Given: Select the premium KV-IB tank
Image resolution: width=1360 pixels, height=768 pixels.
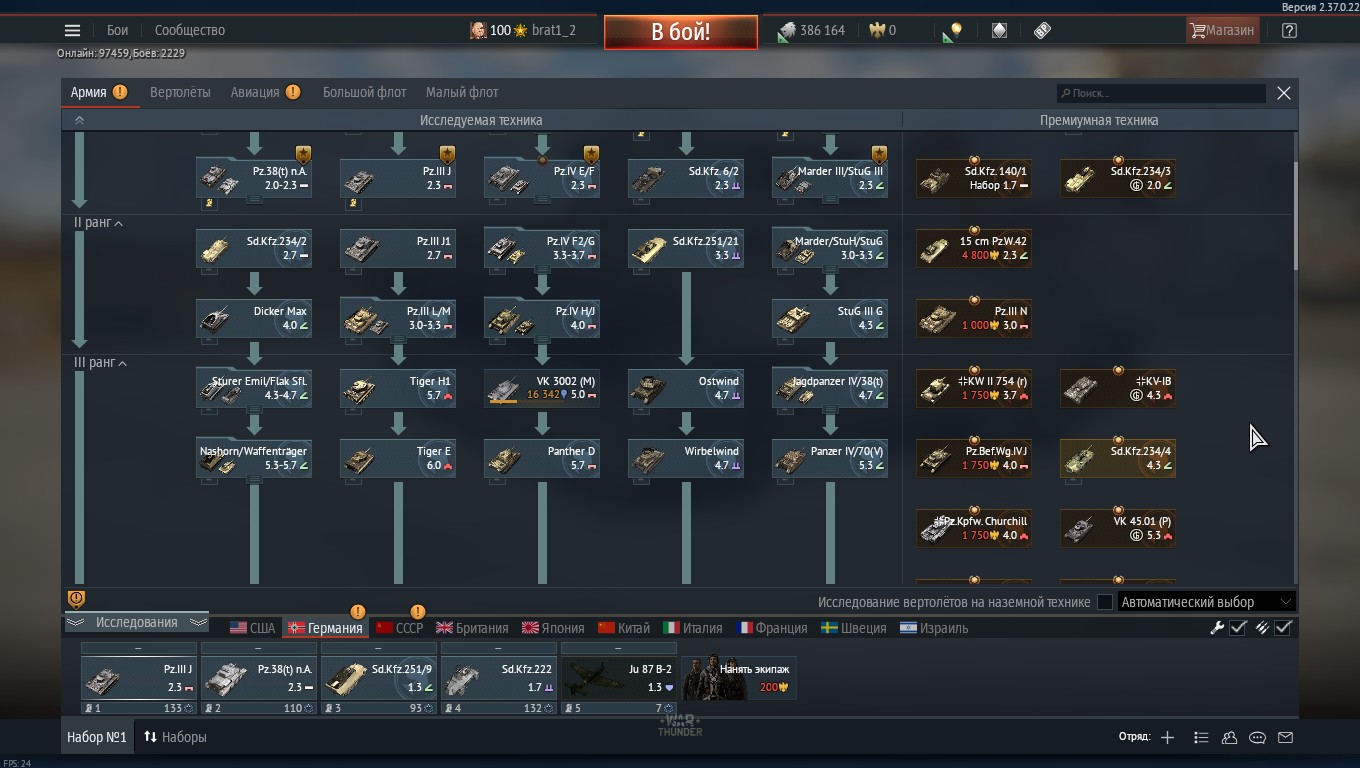Looking at the screenshot, I should (1118, 388).
